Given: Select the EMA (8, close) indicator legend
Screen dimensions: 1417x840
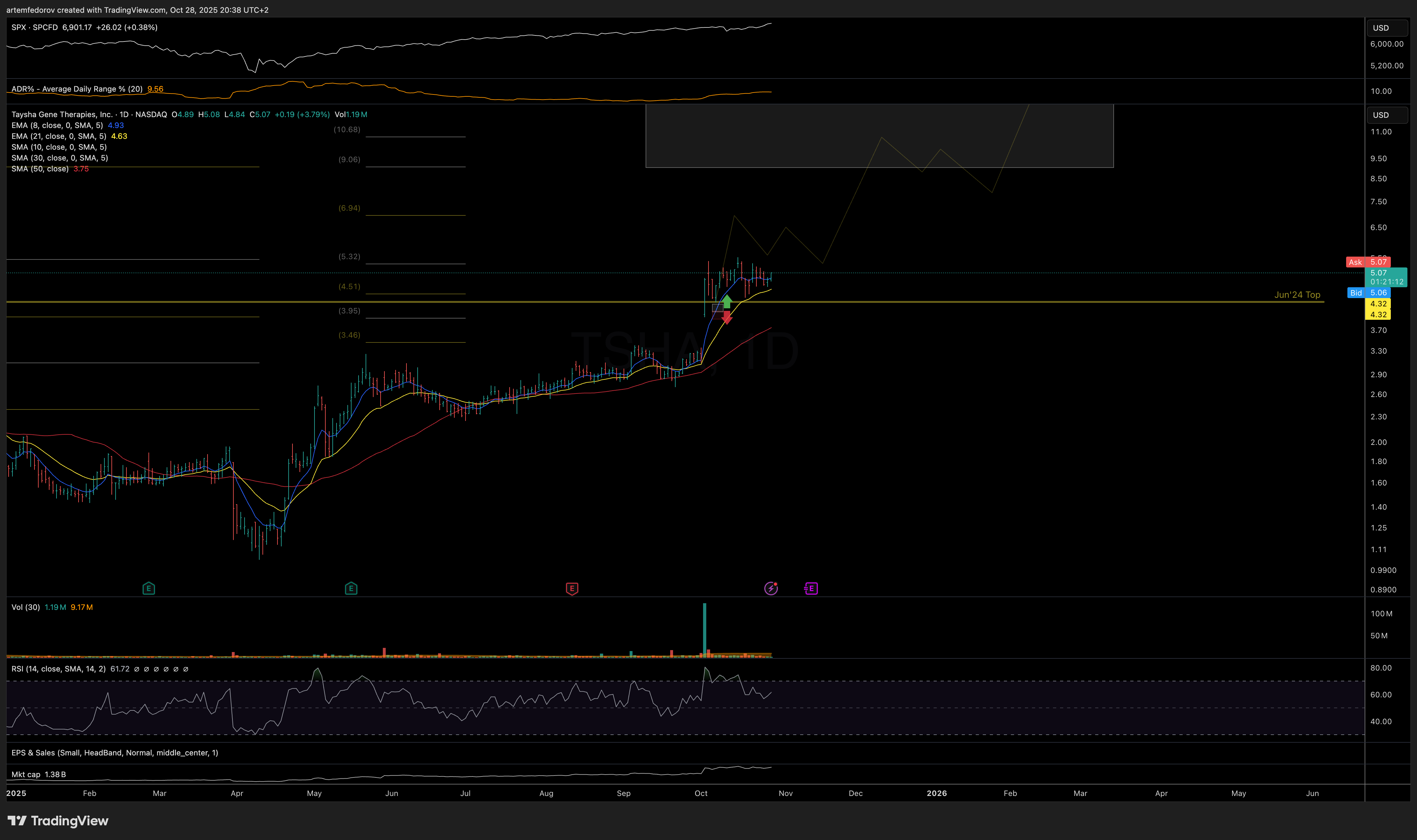Looking at the screenshot, I should point(57,125).
